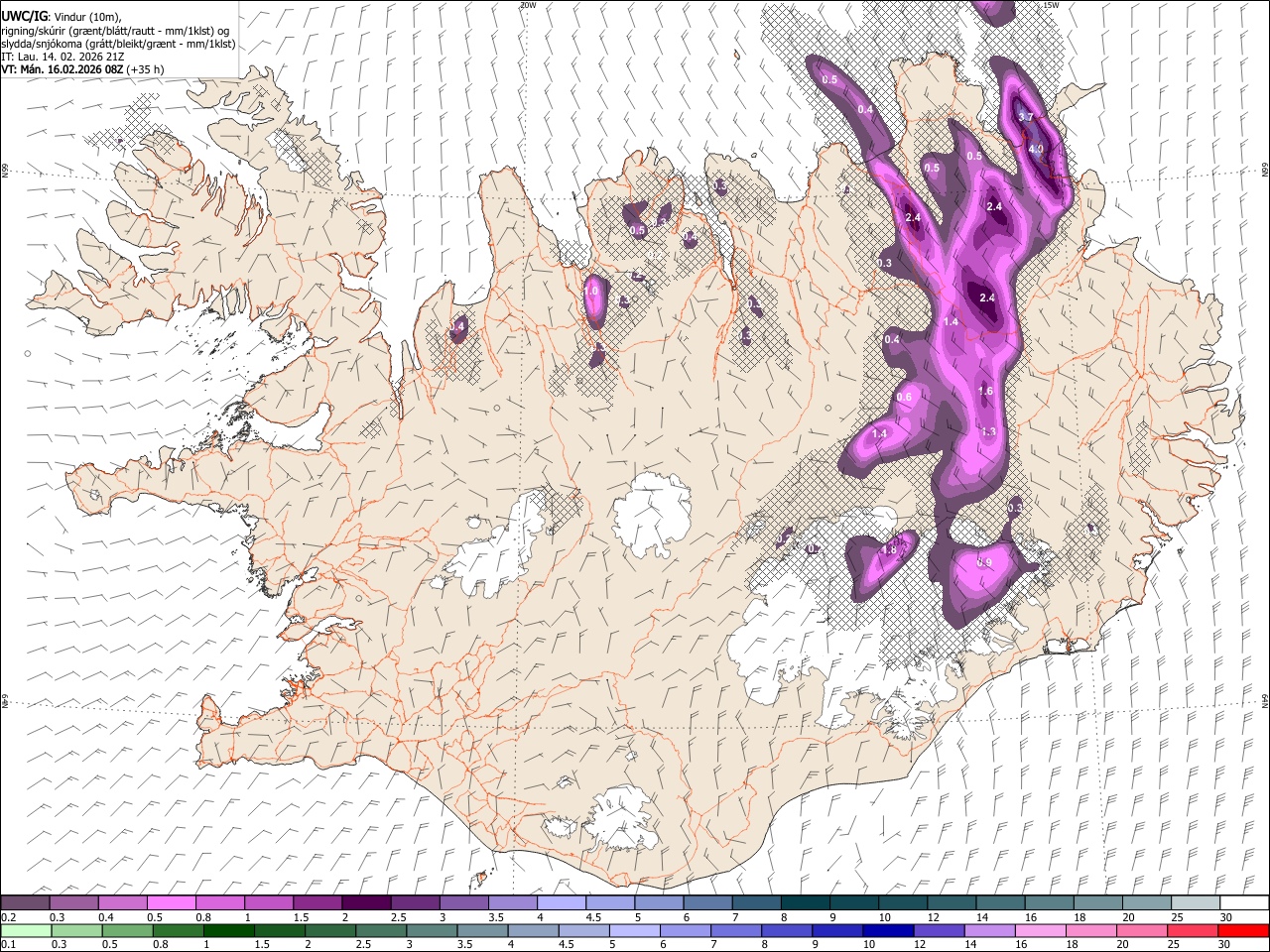Viewport: 1270px width, 952px height.
Task: Click the '3.7' precipitation value on map
Action: tap(1026, 117)
